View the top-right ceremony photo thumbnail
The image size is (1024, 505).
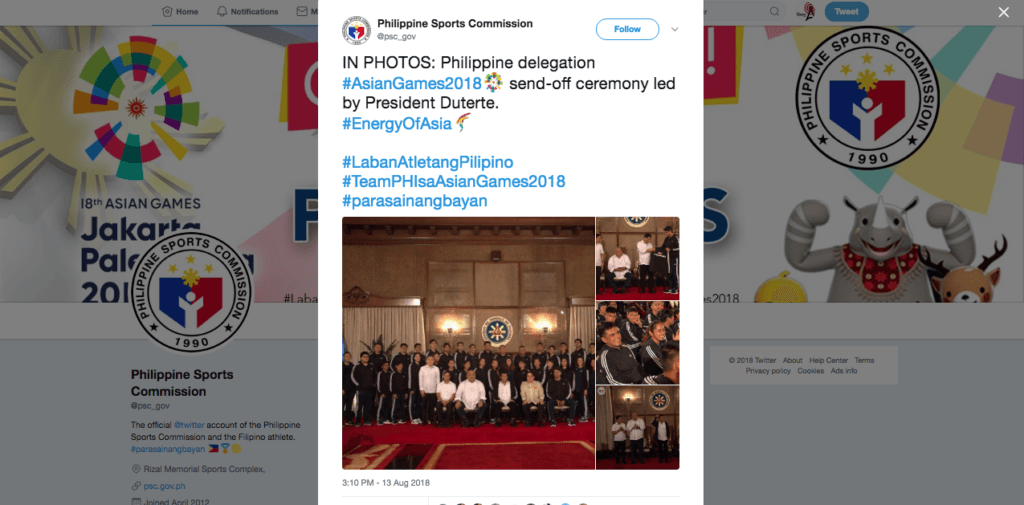pos(637,258)
